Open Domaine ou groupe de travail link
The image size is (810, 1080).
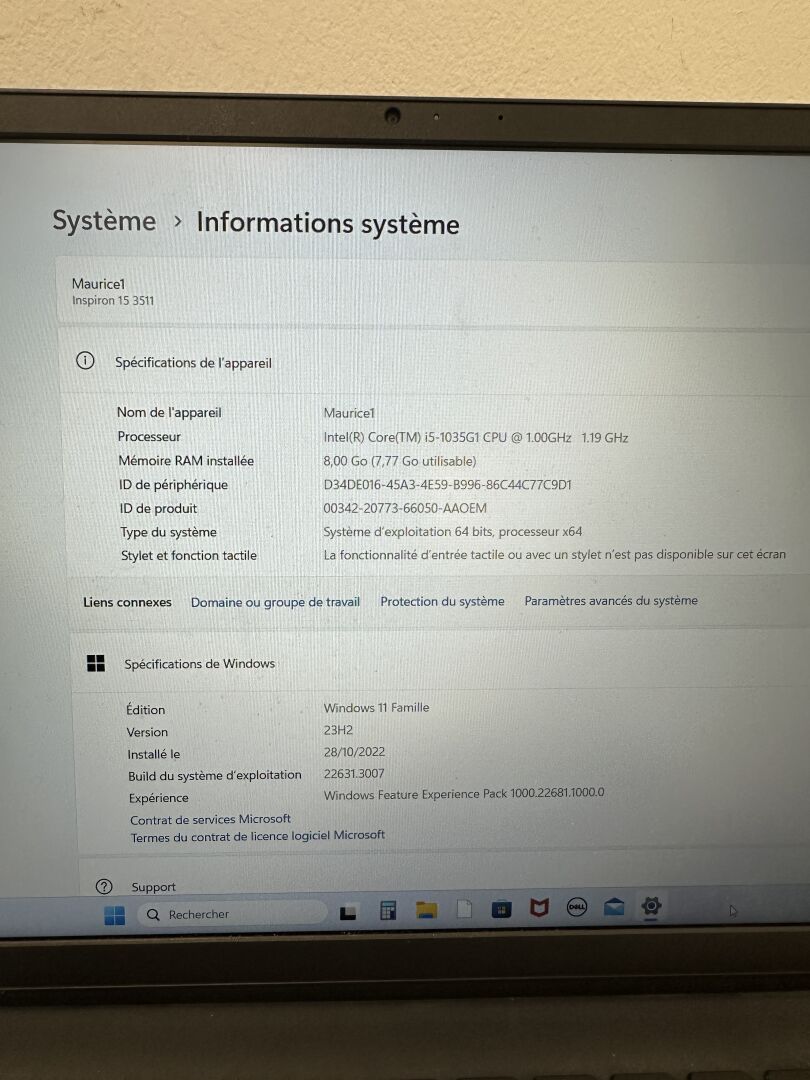tap(276, 602)
